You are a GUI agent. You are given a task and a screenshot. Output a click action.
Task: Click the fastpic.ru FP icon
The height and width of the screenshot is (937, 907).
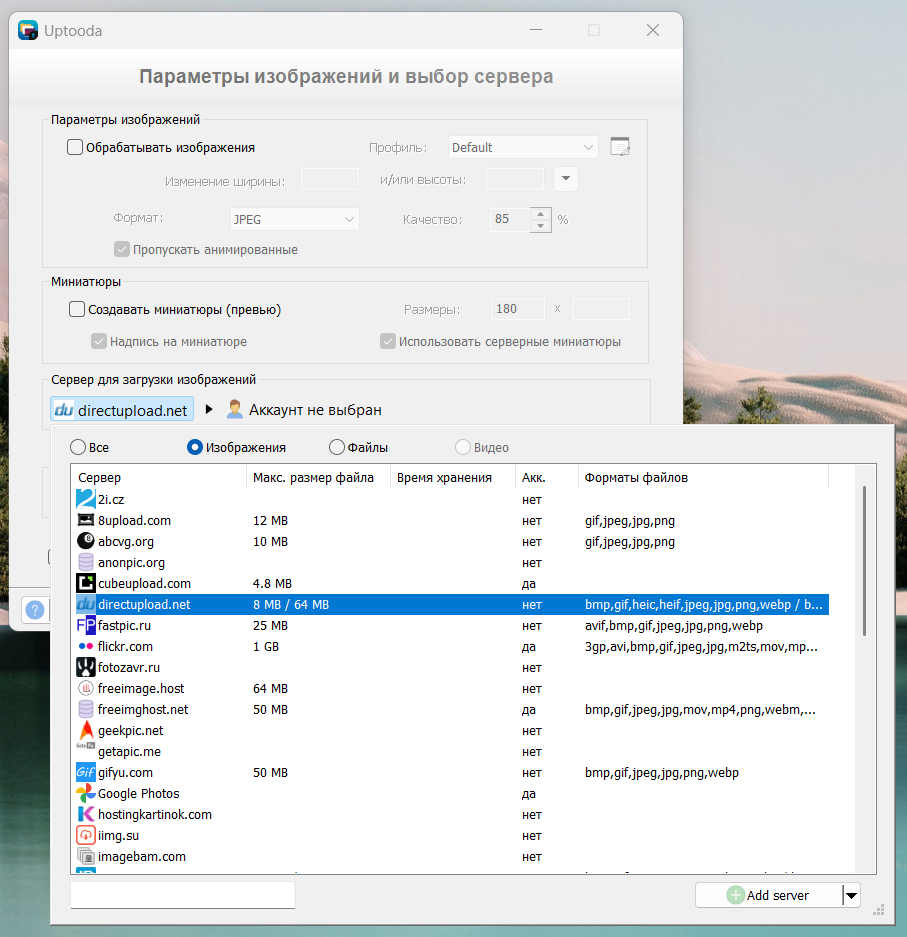[86, 625]
